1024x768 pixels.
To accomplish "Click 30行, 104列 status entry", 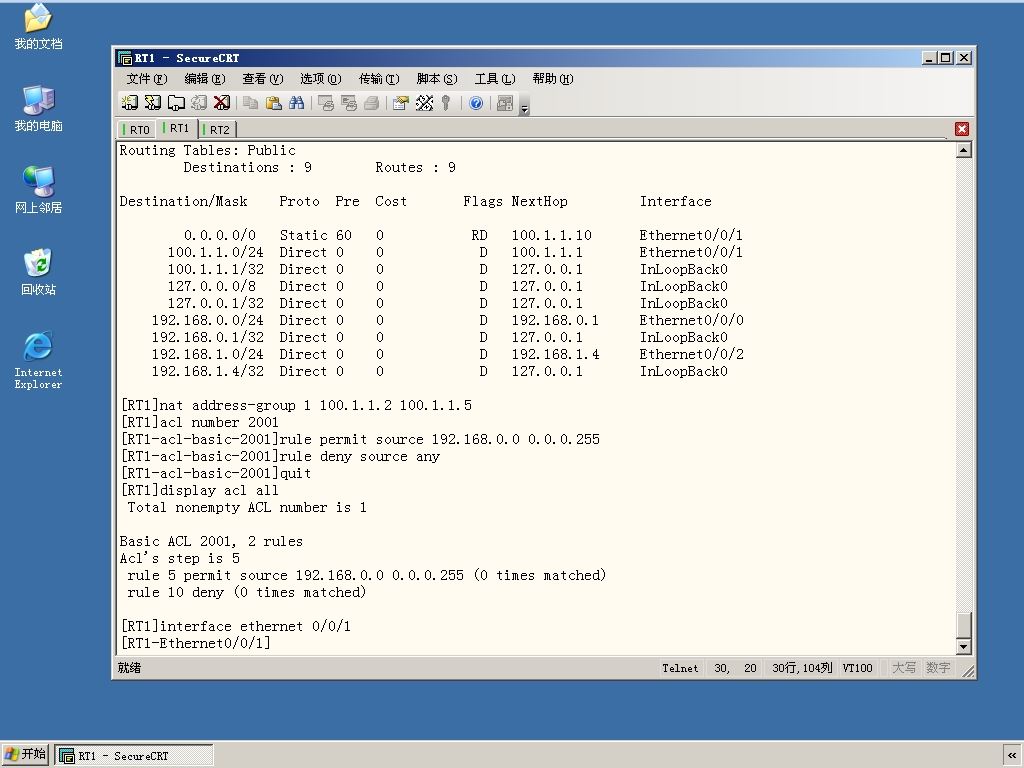I will 802,668.
